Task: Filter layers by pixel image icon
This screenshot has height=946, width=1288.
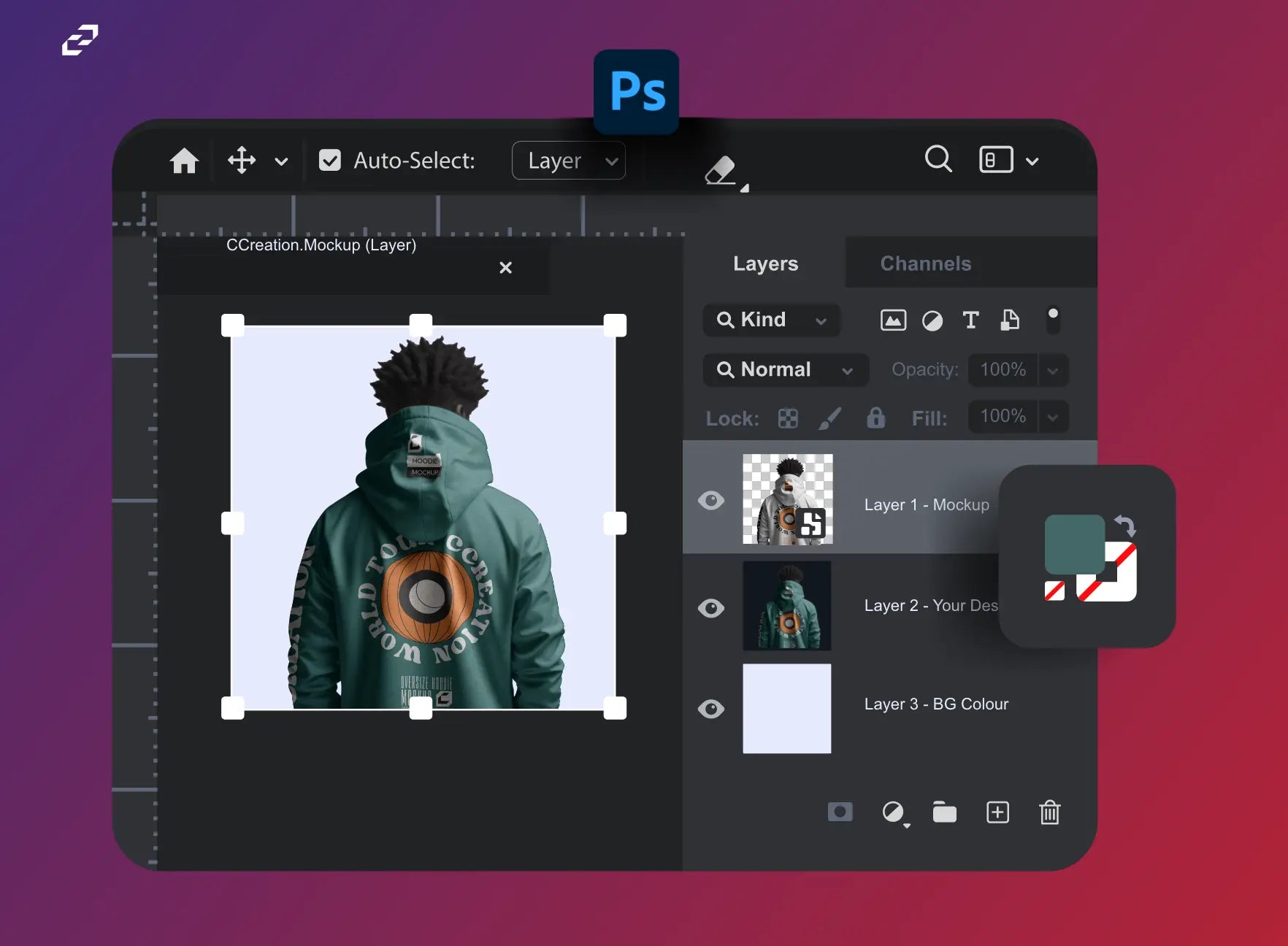Action: click(893, 320)
